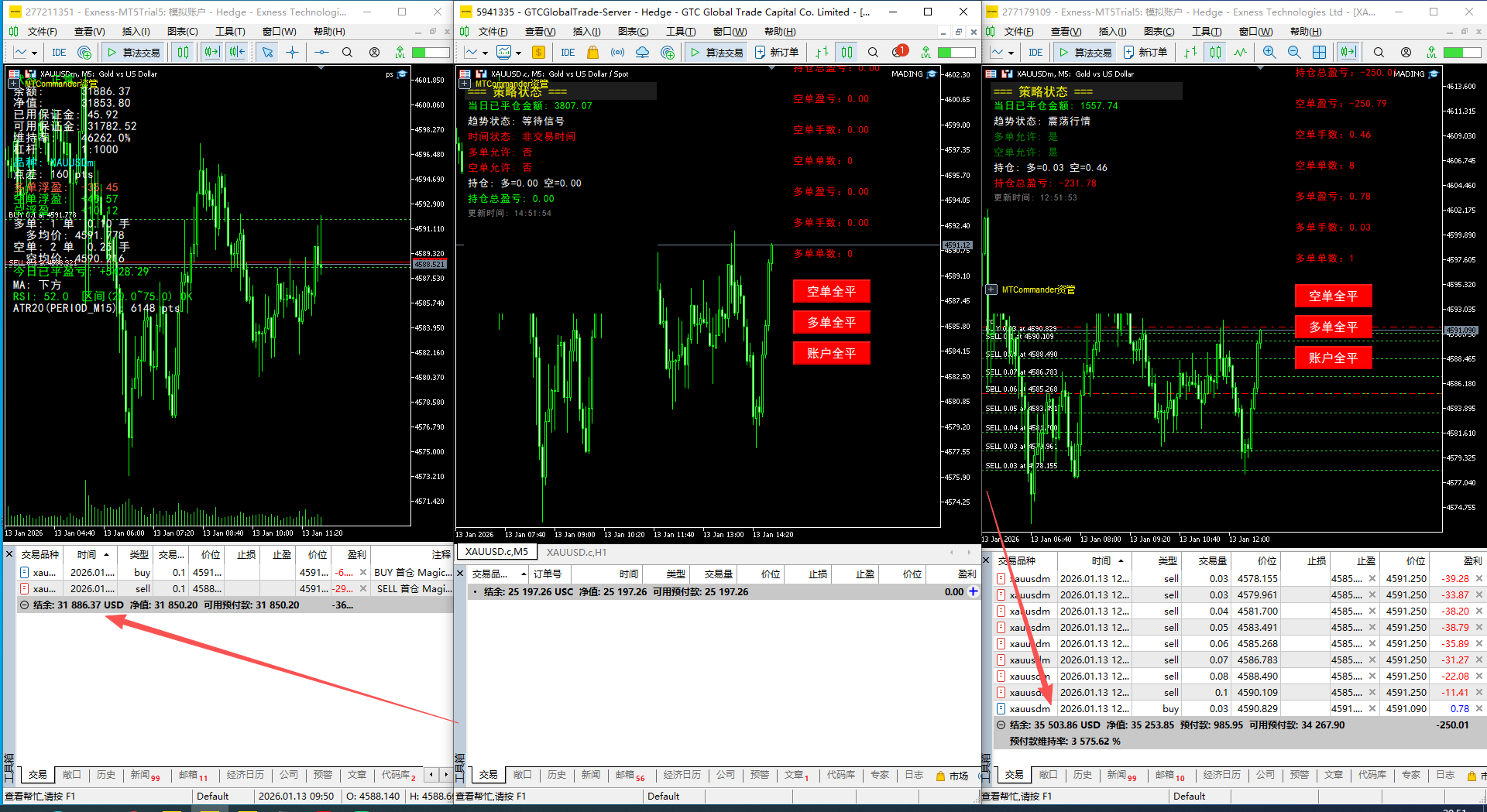The height and width of the screenshot is (812, 1487).
Task: Click the dollar sign icon in GTC toolbar
Action: (538, 53)
